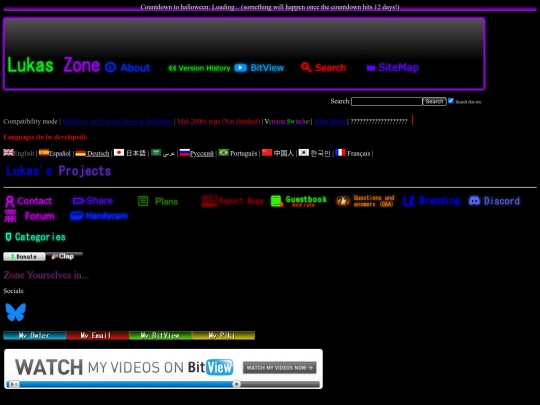Click the first blue My badge
The image size is (540, 405).
(34, 335)
